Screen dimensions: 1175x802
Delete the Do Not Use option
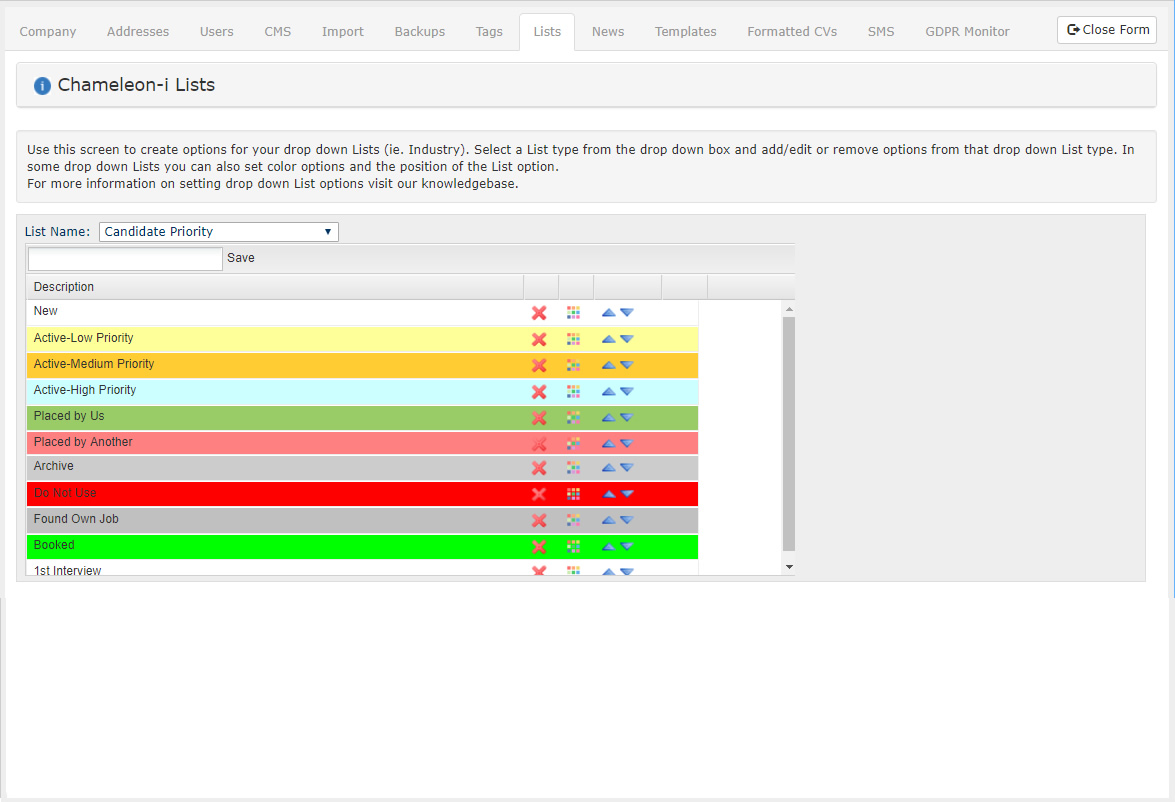coord(539,494)
